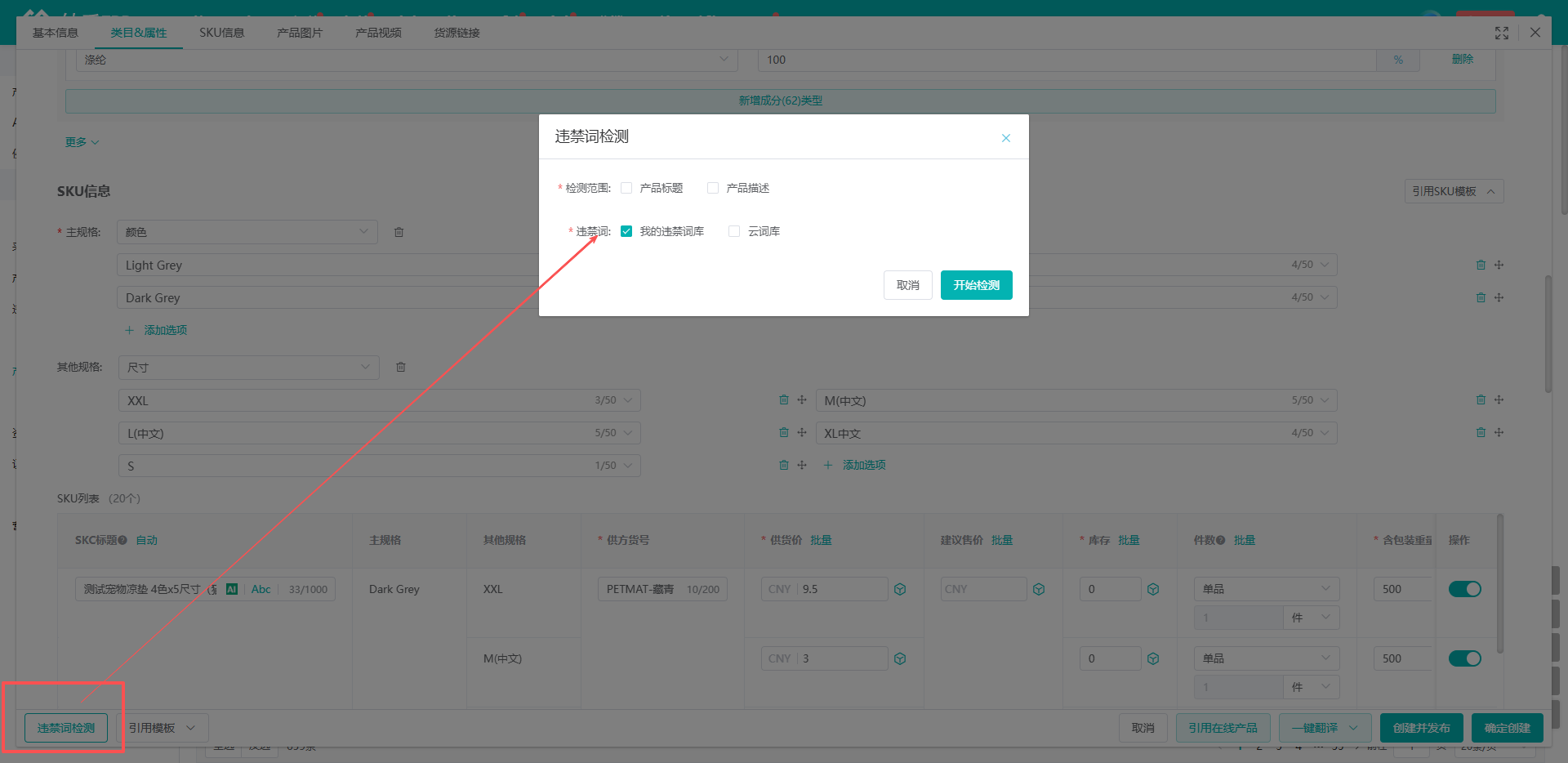This screenshot has height=763, width=1568.
Task: Click cube icon next to 9.5 supply price
Action: (900, 589)
